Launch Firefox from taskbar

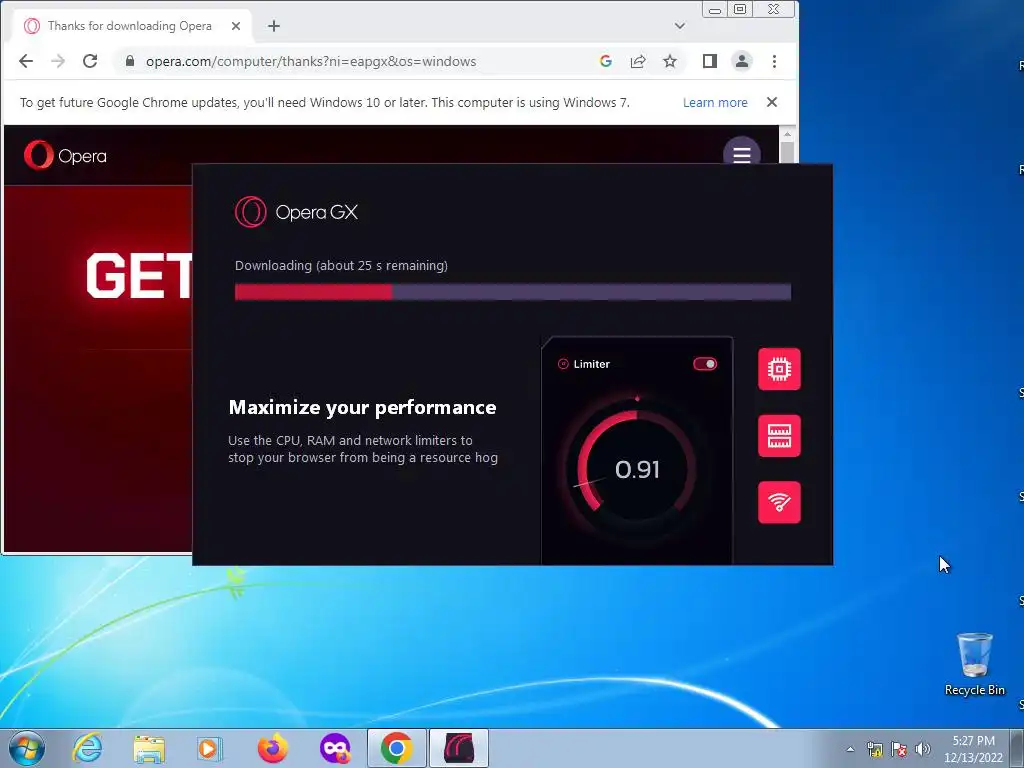click(272, 748)
